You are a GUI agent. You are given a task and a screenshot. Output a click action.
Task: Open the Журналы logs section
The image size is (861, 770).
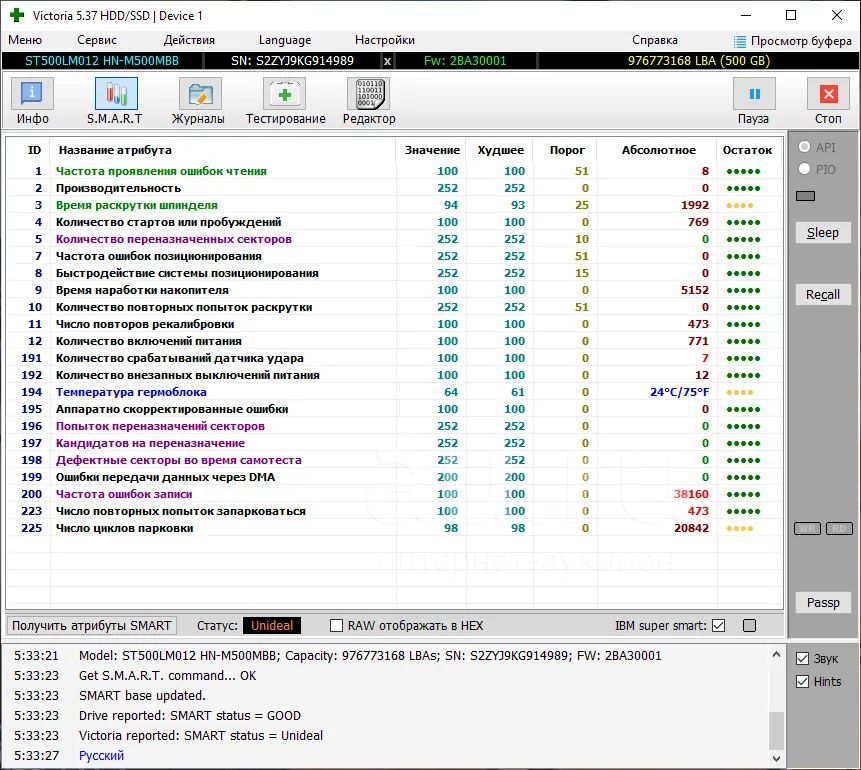[x=199, y=101]
